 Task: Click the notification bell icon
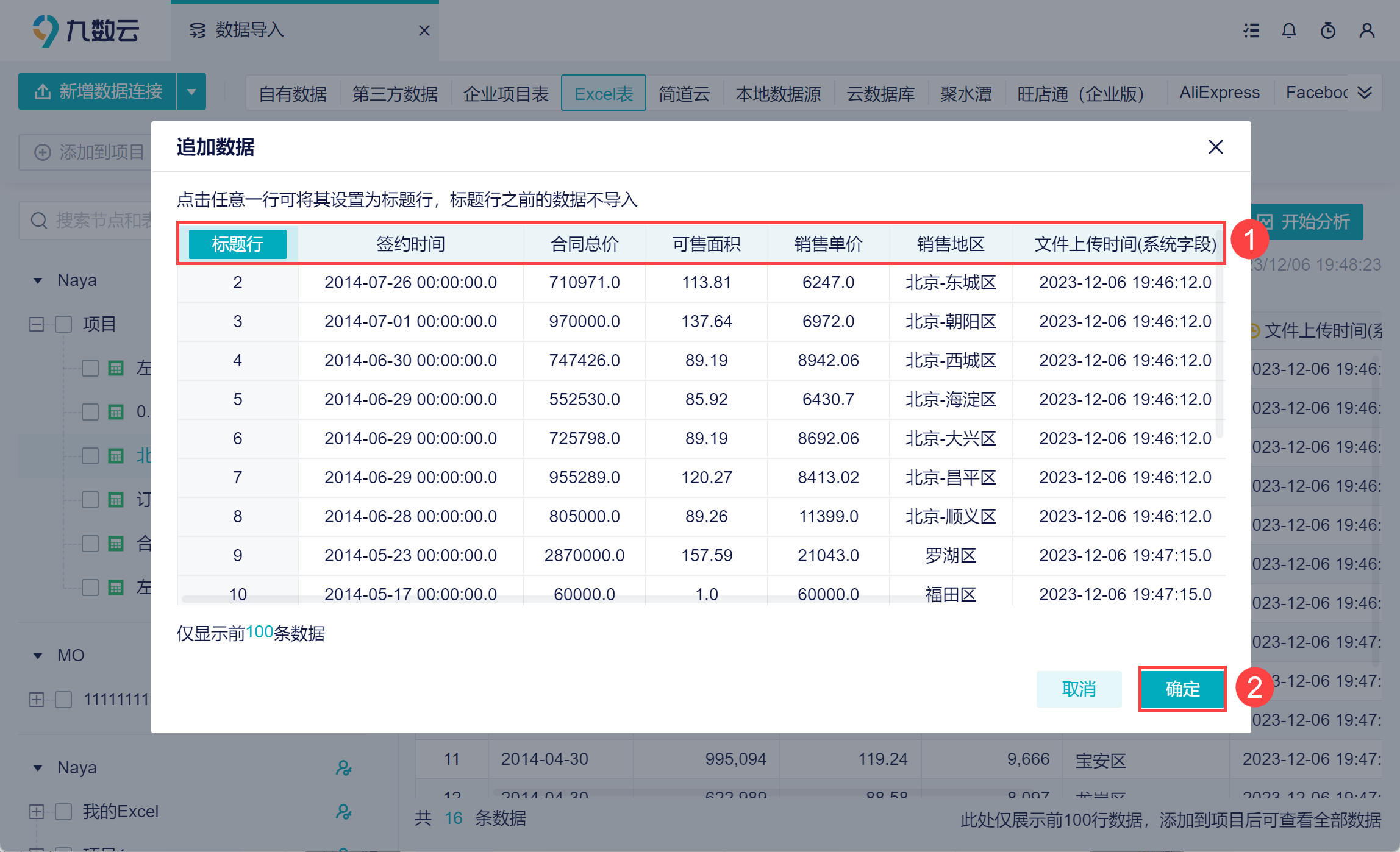[x=1288, y=30]
